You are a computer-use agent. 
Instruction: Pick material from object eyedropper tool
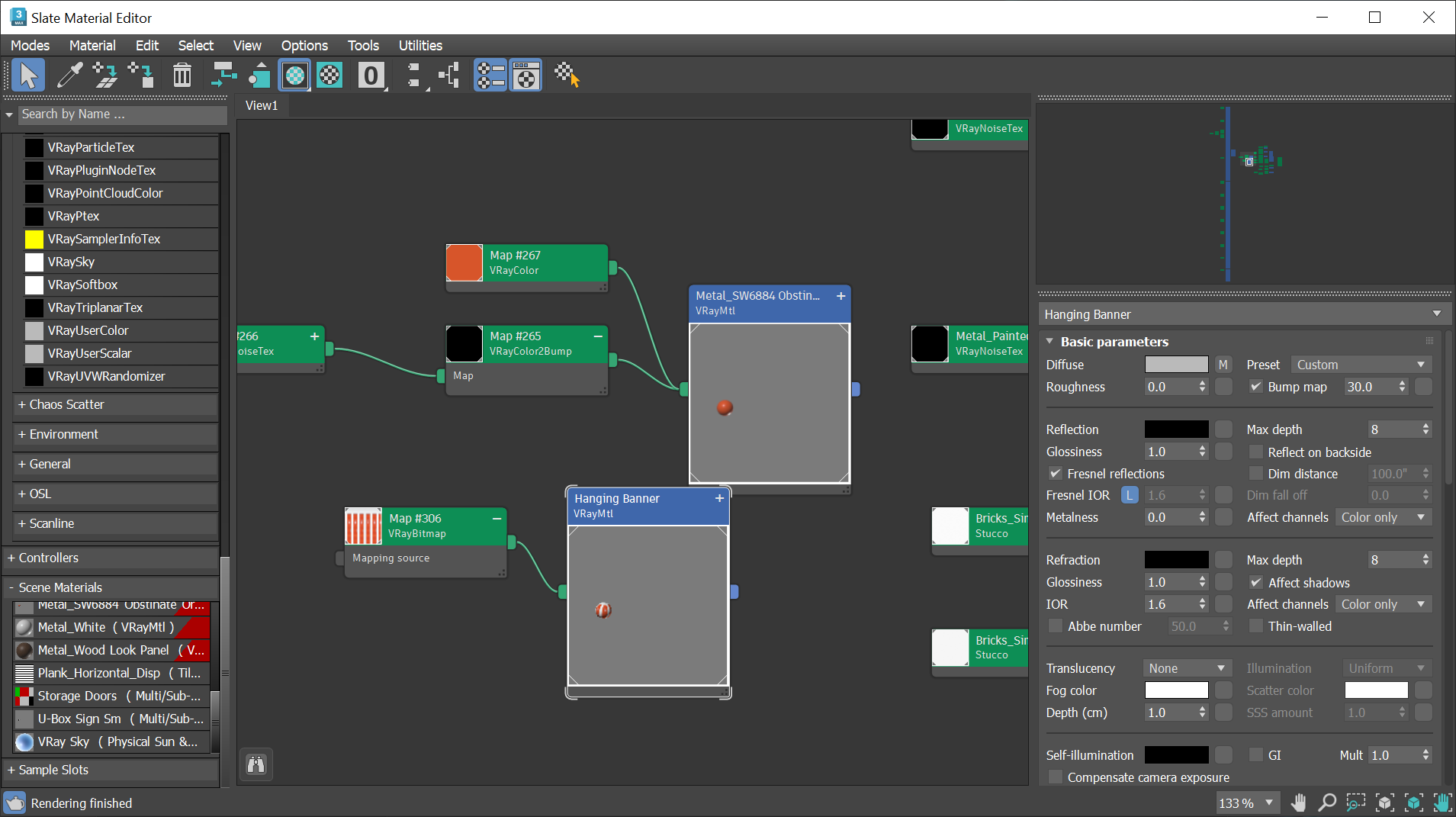[x=69, y=76]
